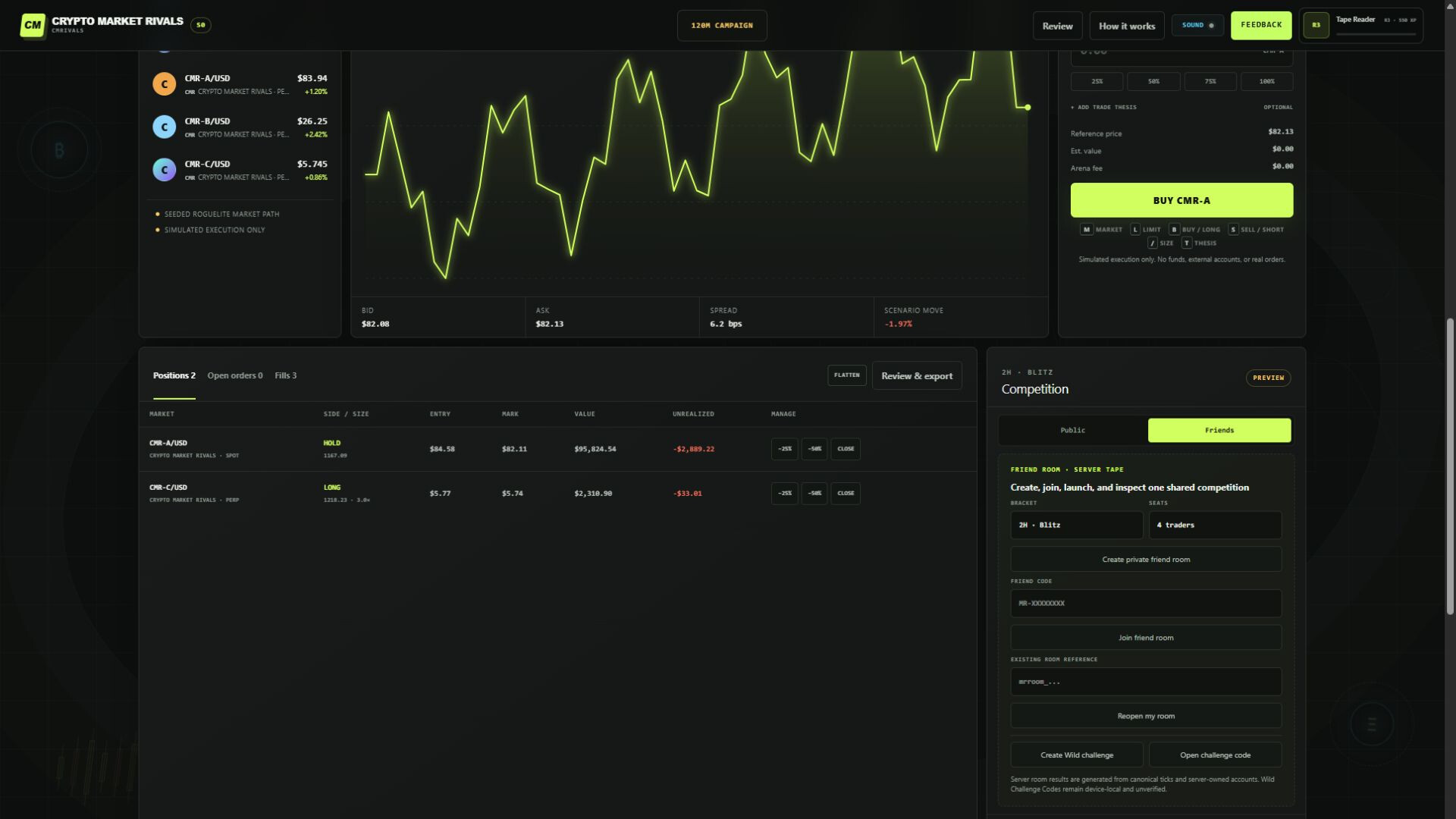This screenshot has width=1456, height=819.
Task: Select the CMR-A/USD coin icon
Action: point(165,84)
